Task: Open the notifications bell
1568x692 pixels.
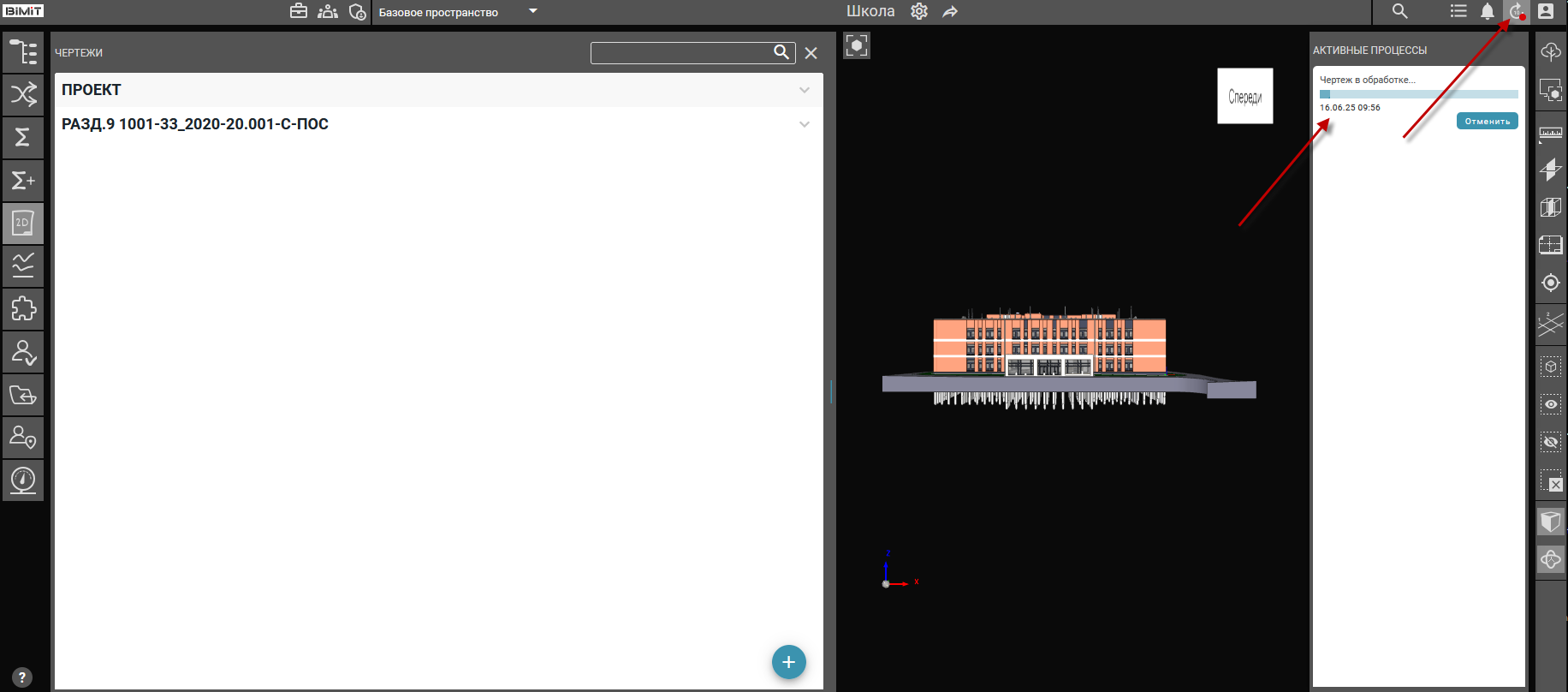Action: point(1488,12)
